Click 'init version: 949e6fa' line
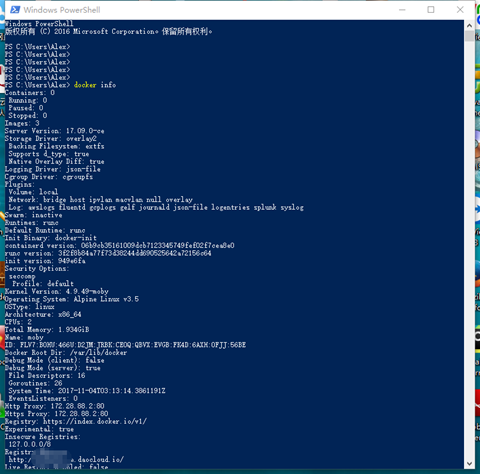 tap(45, 261)
